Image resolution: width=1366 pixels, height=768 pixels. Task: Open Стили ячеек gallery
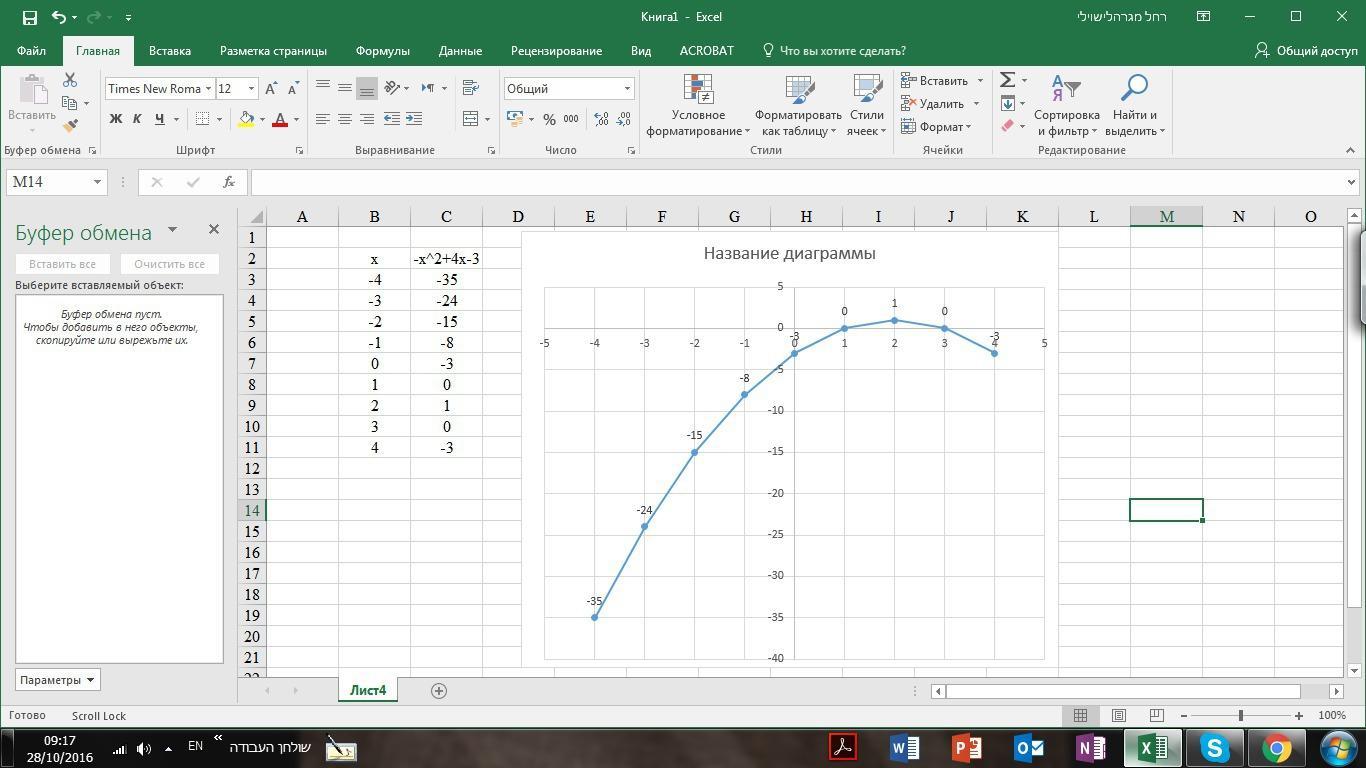click(867, 105)
